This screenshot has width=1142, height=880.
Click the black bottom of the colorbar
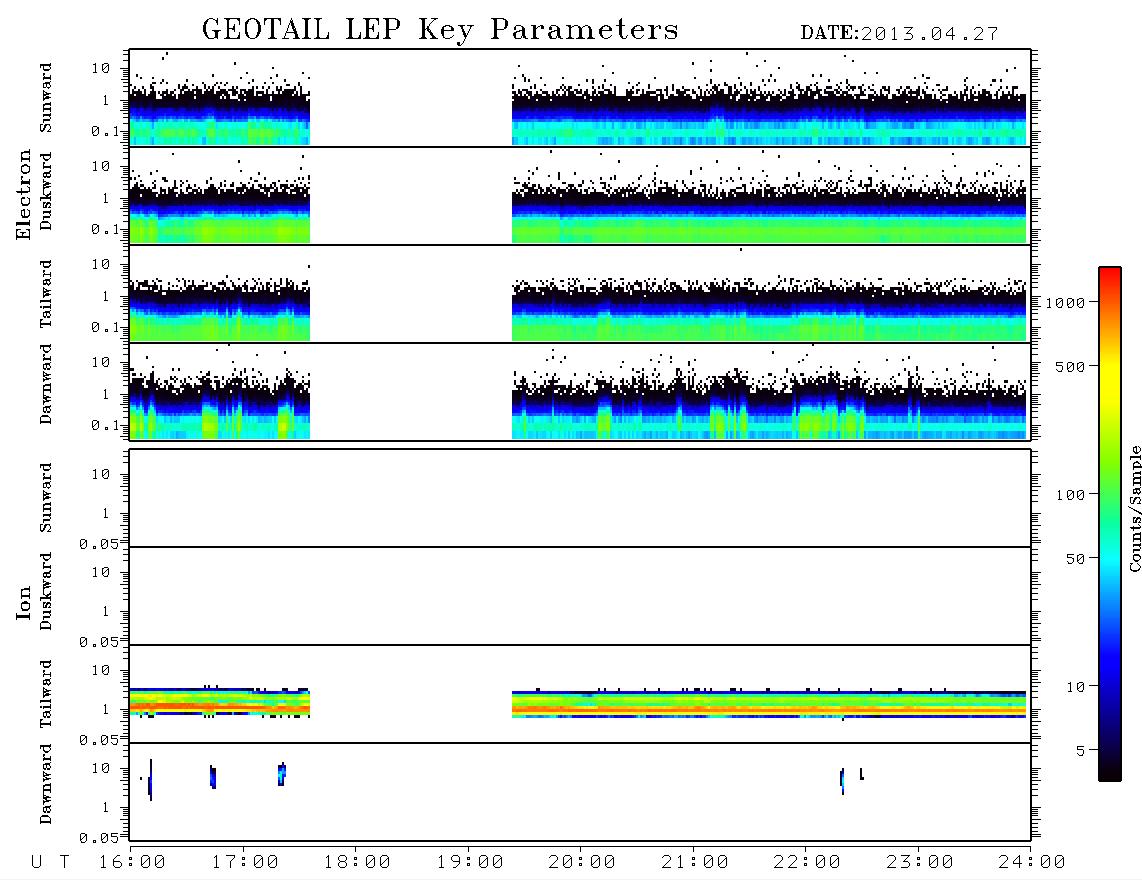tap(1110, 771)
